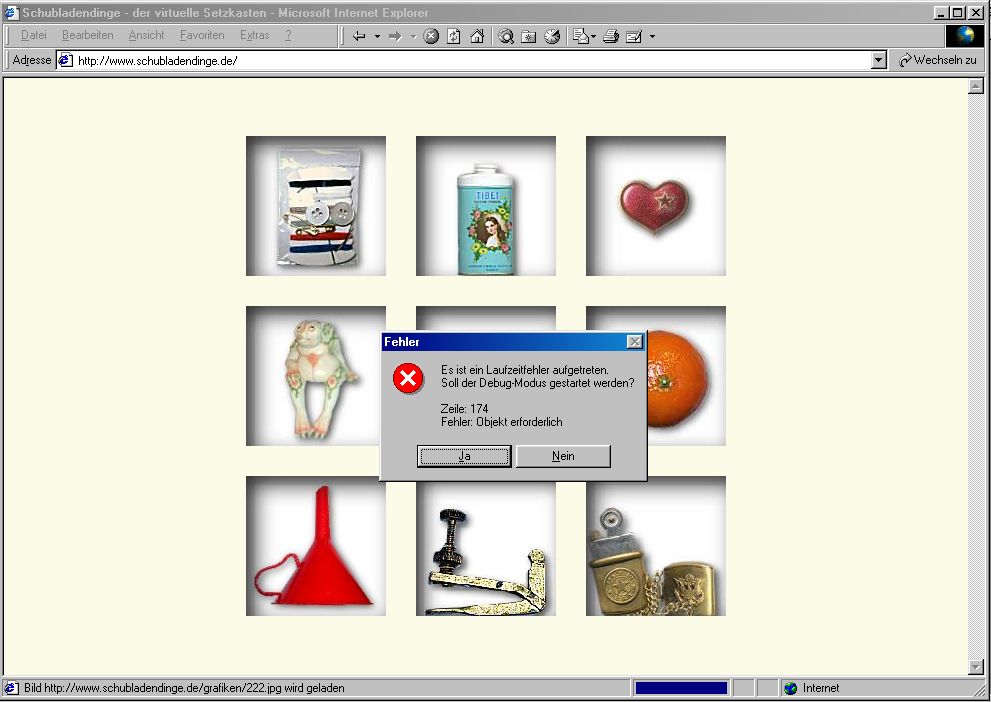Refresh the page with the toolbar icon
The height and width of the screenshot is (702, 991).
pos(454,36)
